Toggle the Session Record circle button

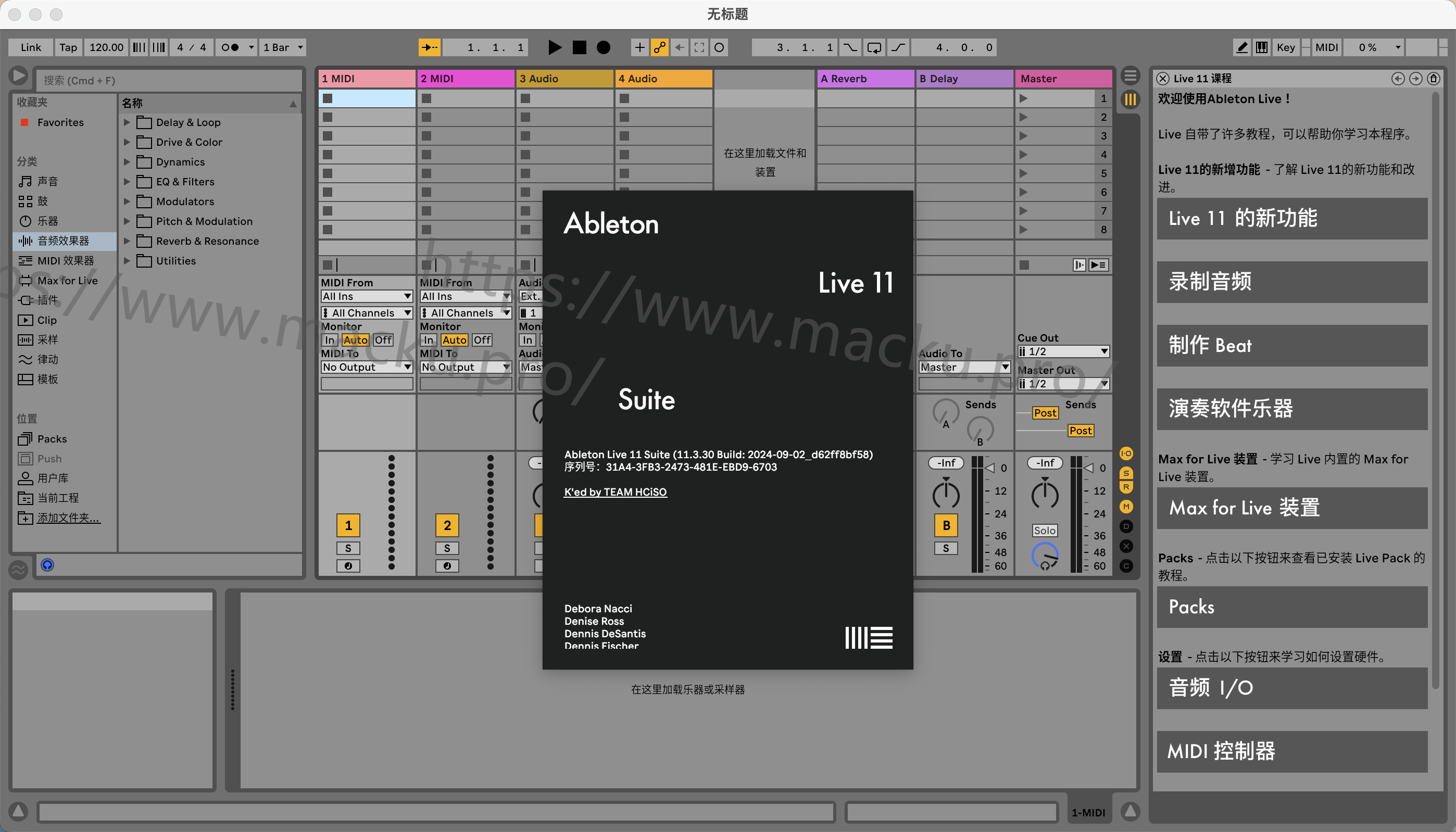tap(720, 47)
